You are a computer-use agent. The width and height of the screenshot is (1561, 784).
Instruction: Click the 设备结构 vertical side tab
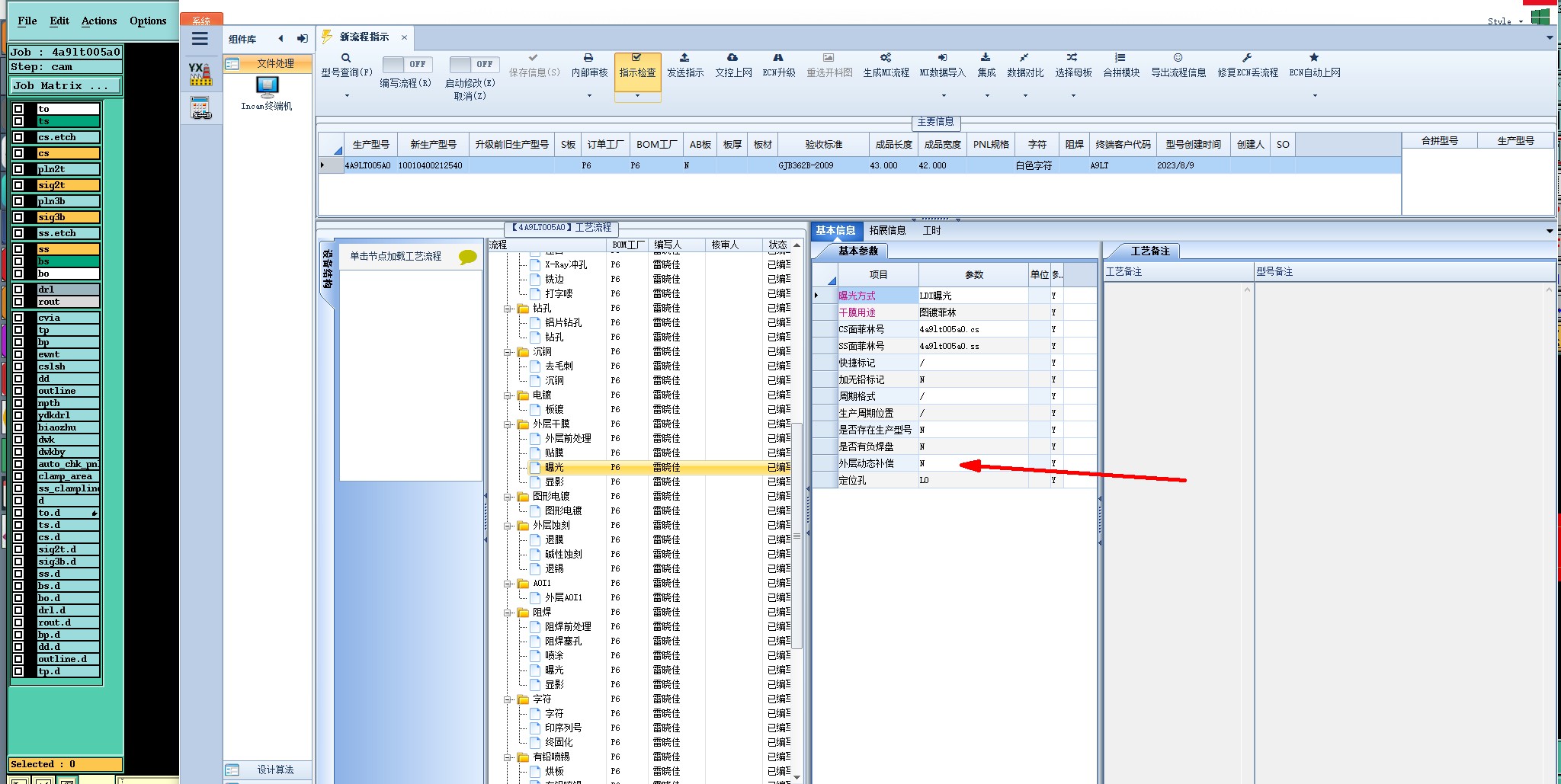click(327, 268)
